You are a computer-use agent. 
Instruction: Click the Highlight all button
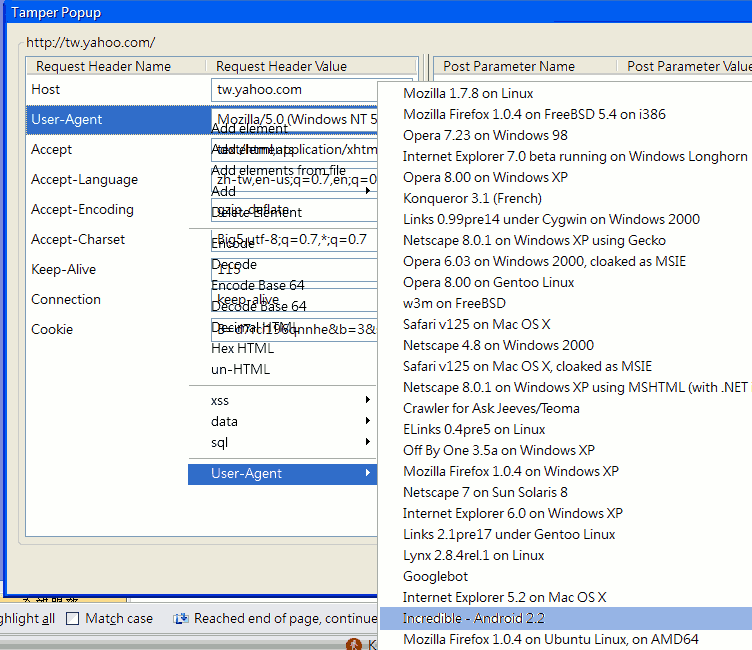[x=27, y=618]
